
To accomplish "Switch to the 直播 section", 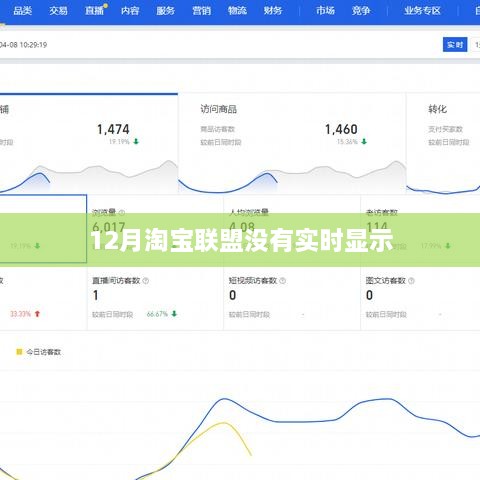I will point(94,11).
